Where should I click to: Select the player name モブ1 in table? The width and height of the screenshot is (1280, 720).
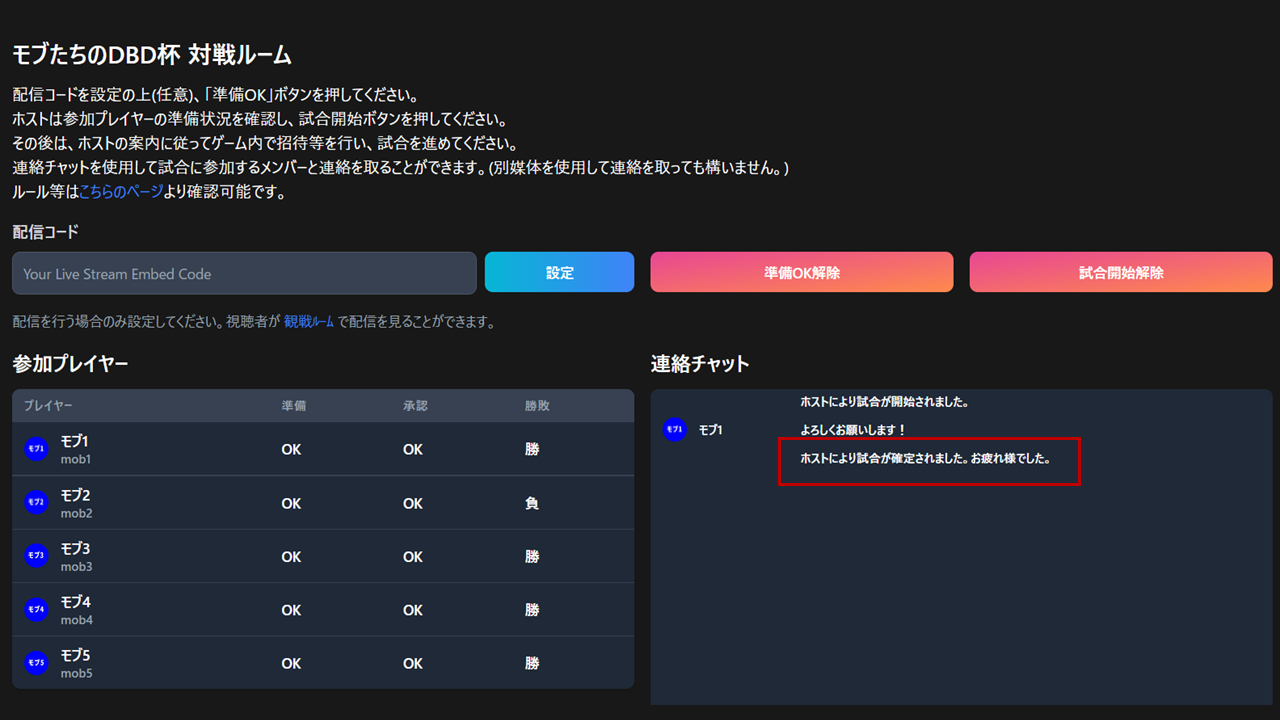coord(75,441)
